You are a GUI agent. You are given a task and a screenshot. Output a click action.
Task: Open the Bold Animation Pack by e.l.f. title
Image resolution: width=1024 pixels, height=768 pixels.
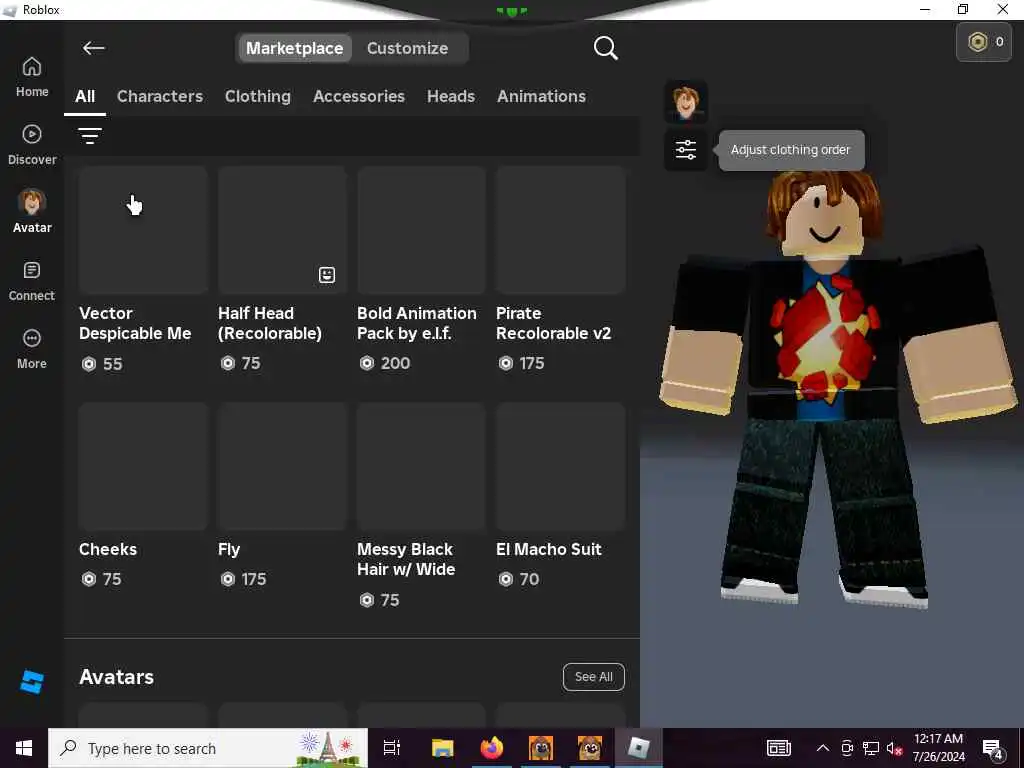(x=417, y=323)
